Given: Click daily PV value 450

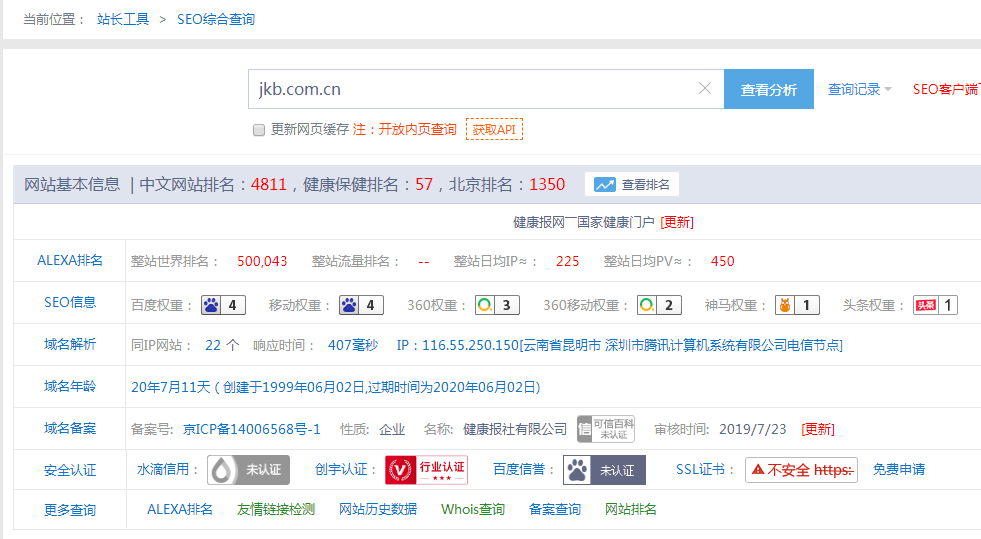Looking at the screenshot, I should click(x=723, y=261).
